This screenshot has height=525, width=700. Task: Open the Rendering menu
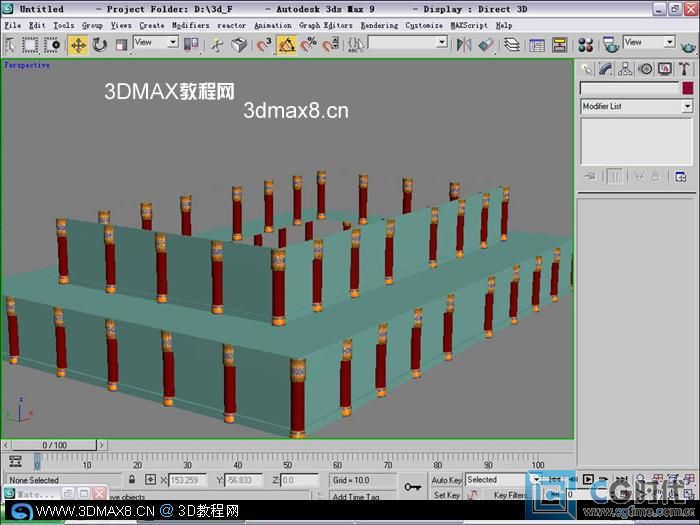click(x=379, y=25)
